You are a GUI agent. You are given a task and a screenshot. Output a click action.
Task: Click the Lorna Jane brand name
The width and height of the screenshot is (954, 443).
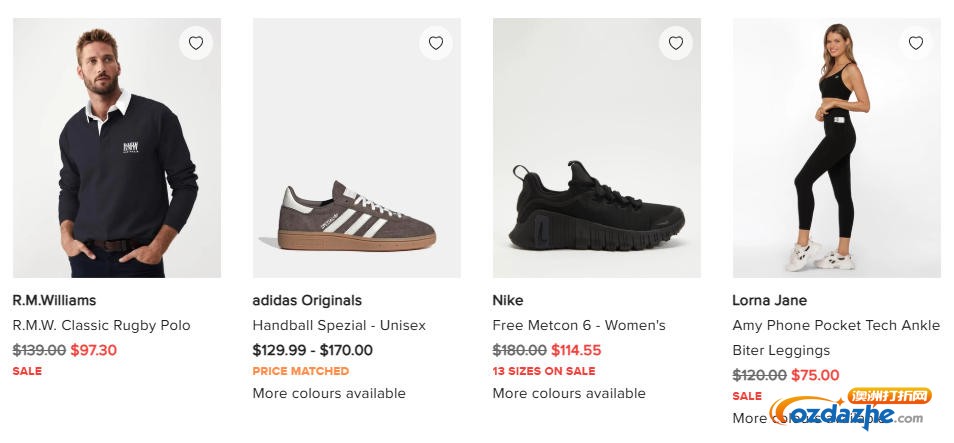(x=769, y=300)
